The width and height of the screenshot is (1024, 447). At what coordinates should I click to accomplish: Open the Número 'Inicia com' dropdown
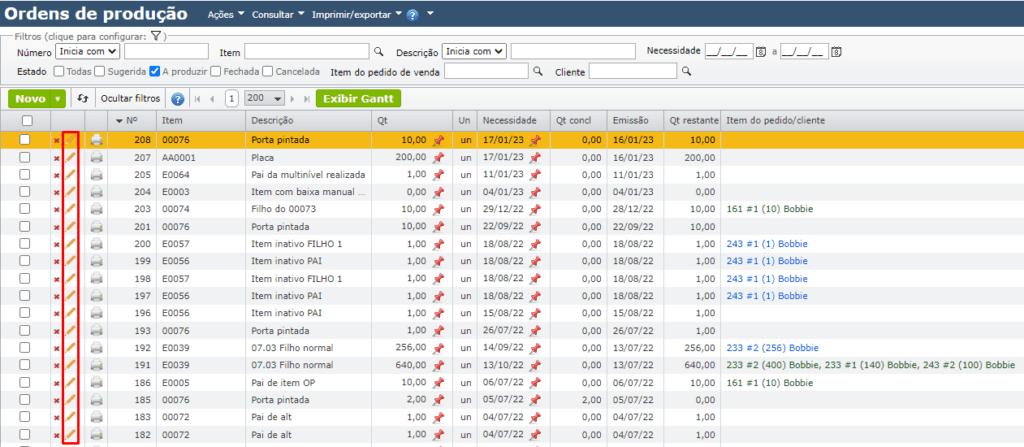point(88,51)
